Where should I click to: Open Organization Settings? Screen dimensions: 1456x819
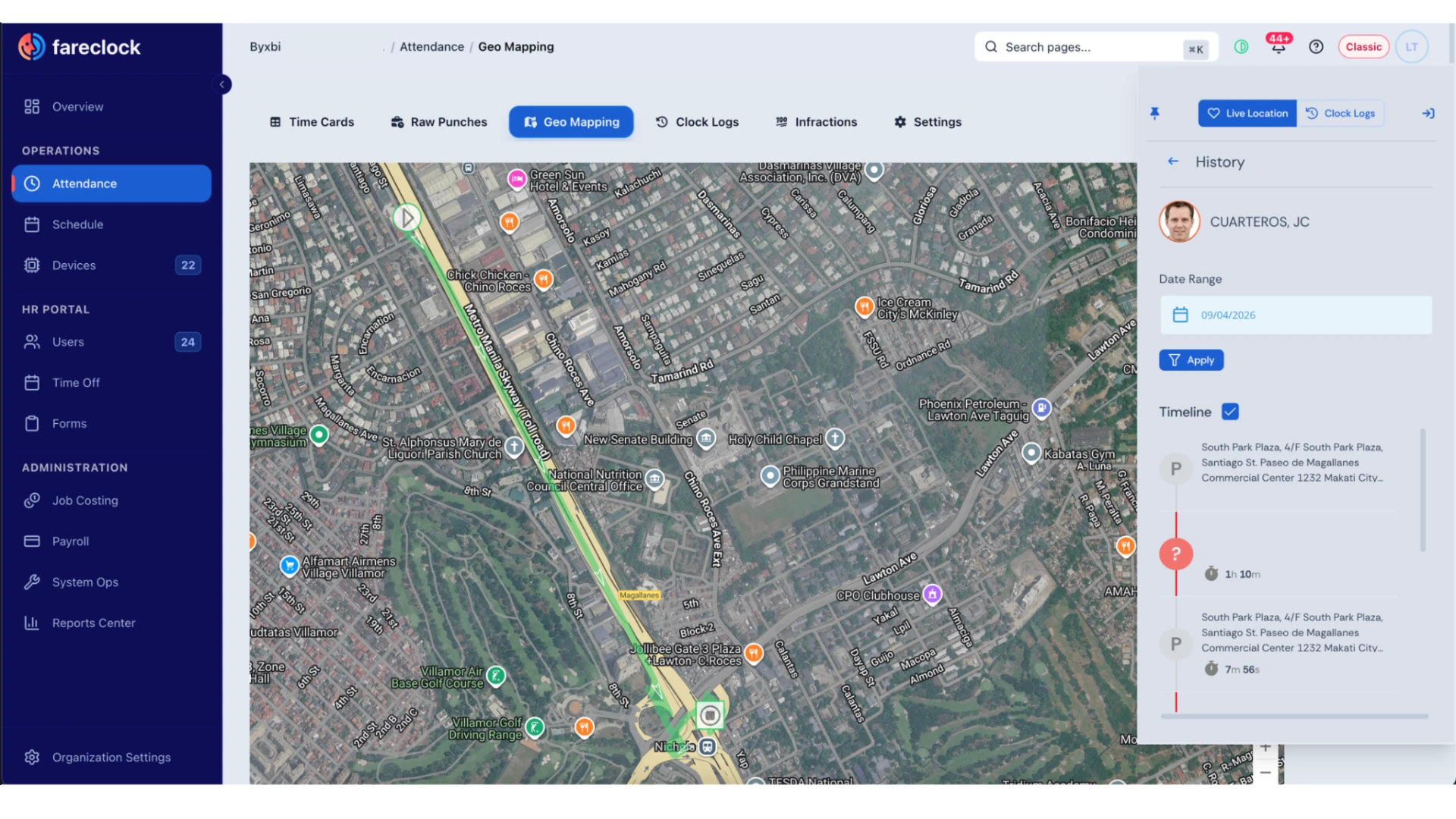(x=111, y=758)
